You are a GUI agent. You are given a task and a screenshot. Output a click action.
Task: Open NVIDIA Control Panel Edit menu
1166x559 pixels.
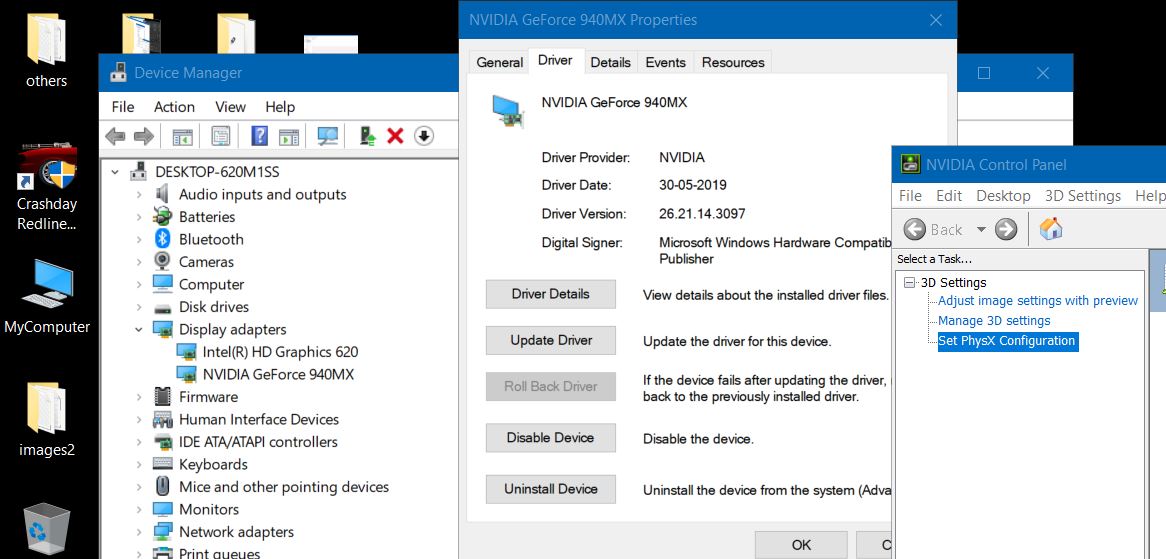(949, 196)
